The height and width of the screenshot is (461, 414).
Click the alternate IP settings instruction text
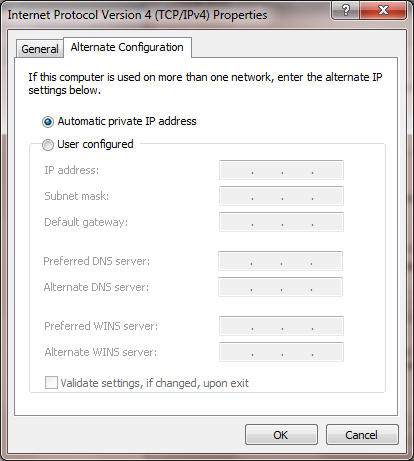coord(205,83)
